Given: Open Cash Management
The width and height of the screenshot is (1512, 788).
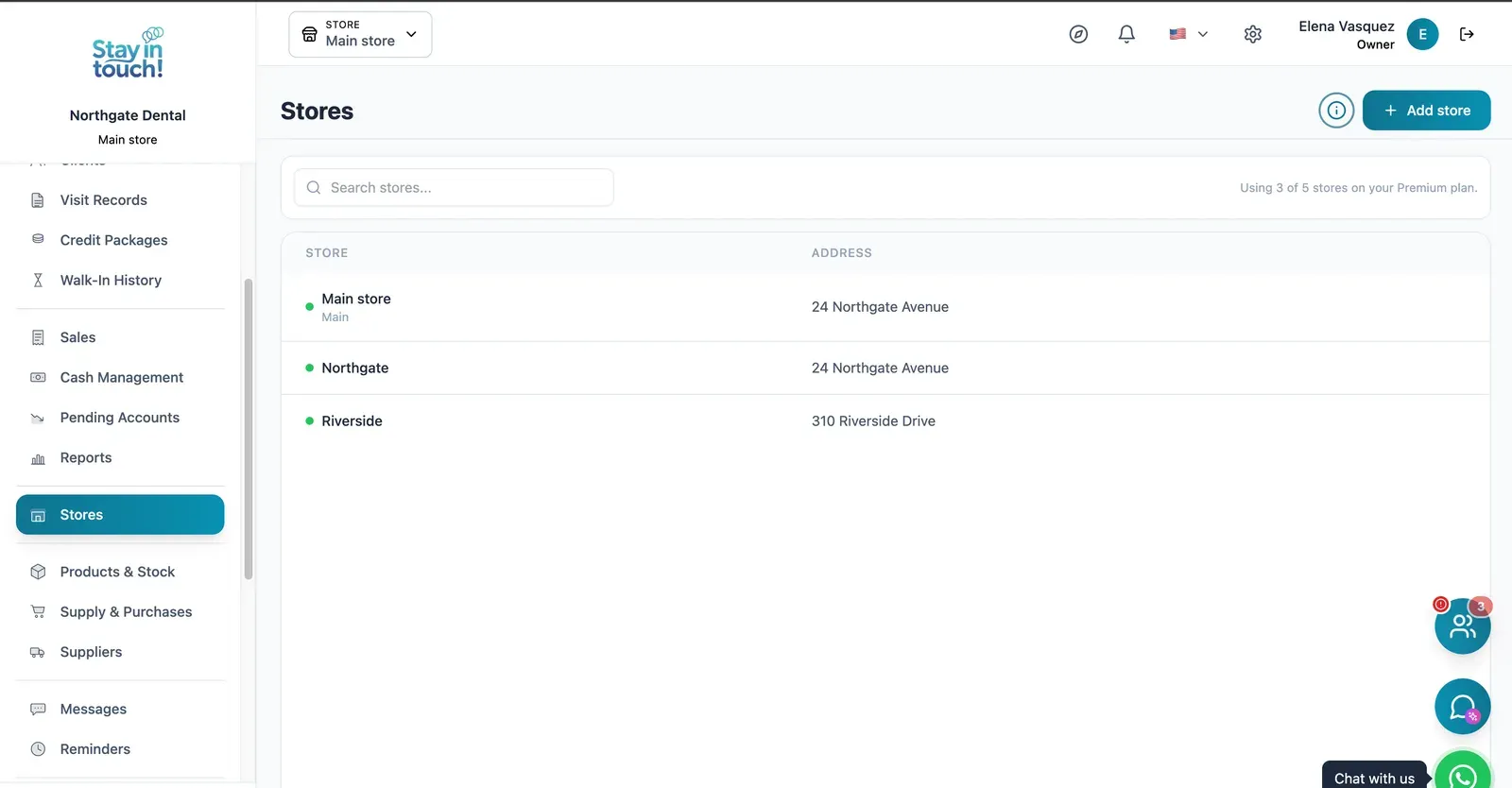Looking at the screenshot, I should pyautogui.click(x=120, y=378).
